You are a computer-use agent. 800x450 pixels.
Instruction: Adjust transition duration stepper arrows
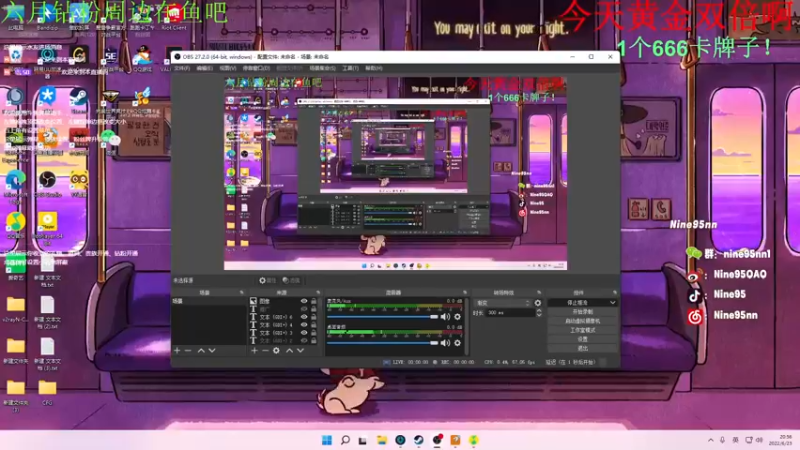click(x=539, y=313)
